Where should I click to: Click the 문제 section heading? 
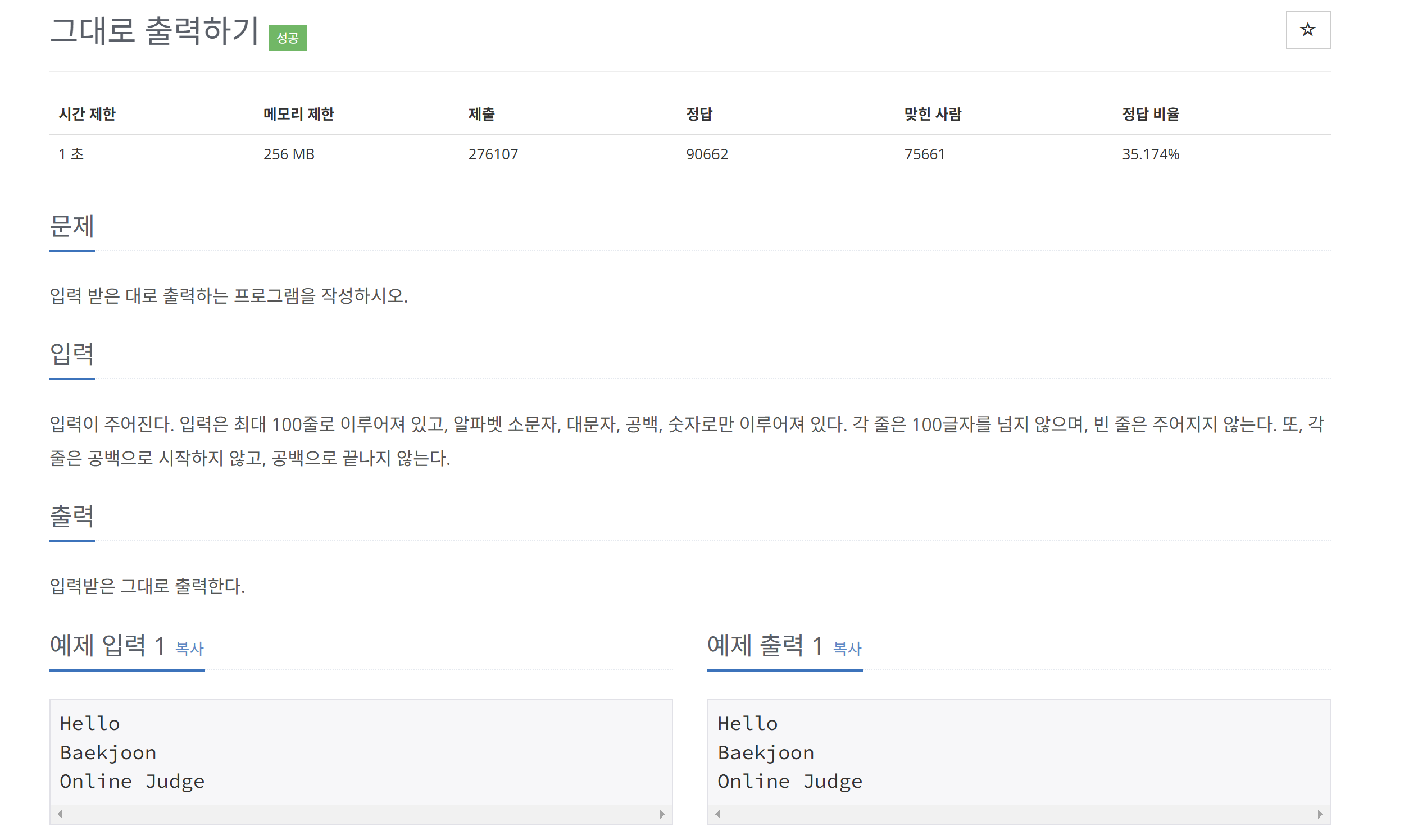pyautogui.click(x=72, y=226)
